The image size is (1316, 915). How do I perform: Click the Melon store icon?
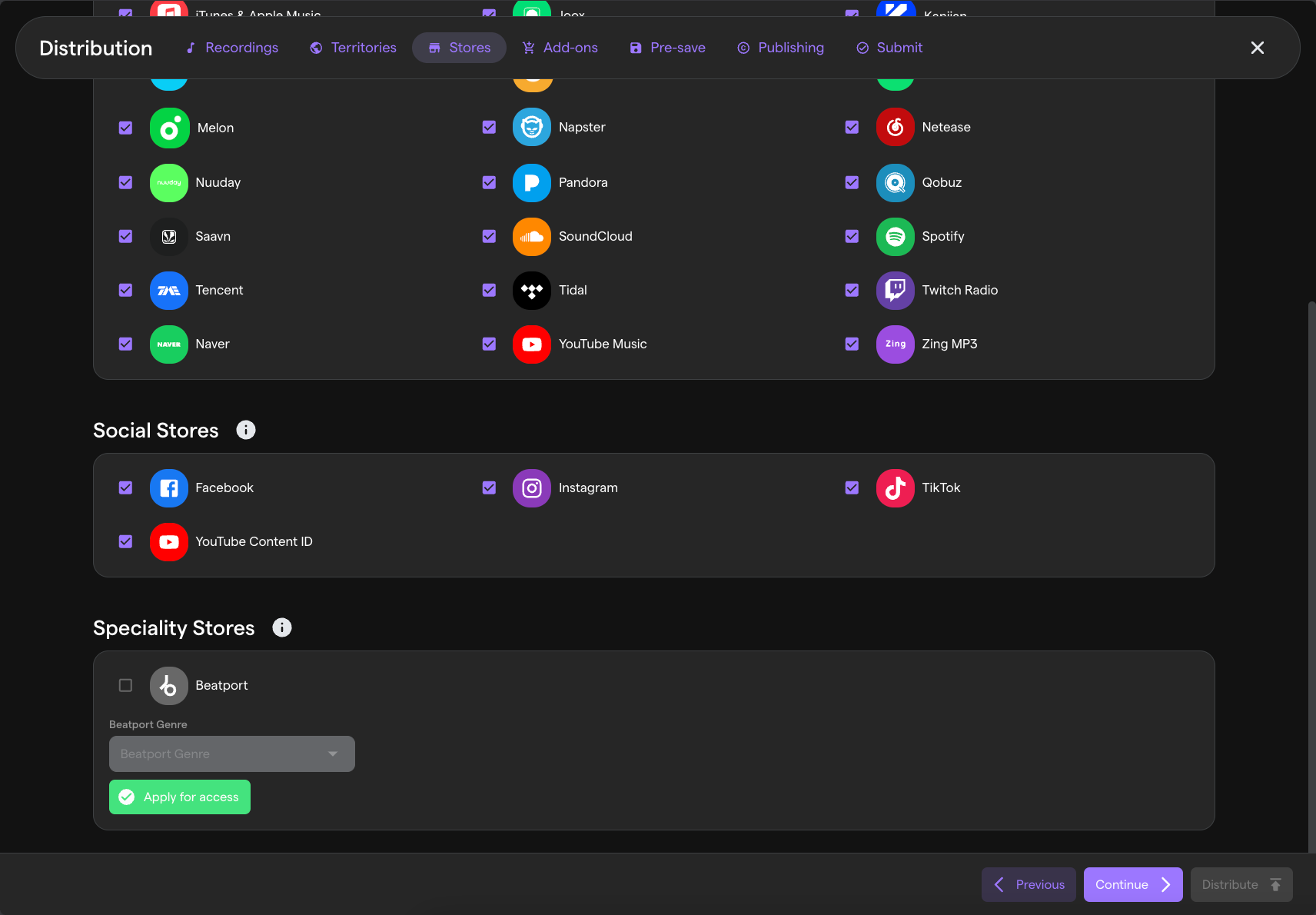pos(169,128)
